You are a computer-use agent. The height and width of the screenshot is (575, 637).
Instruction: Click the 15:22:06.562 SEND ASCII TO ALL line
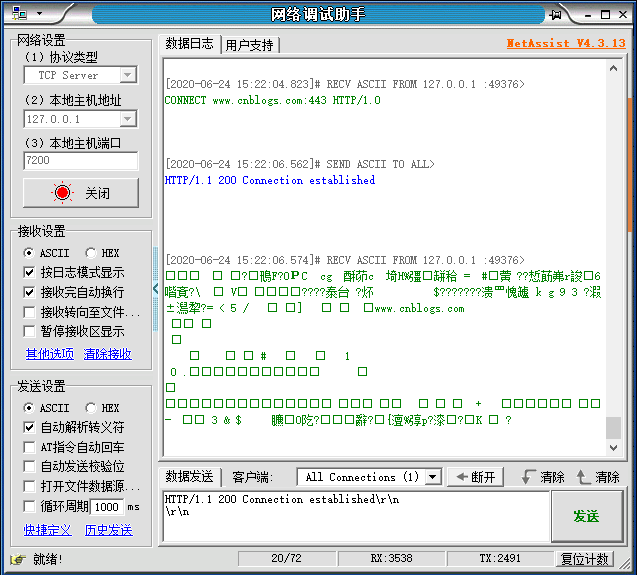coord(300,164)
